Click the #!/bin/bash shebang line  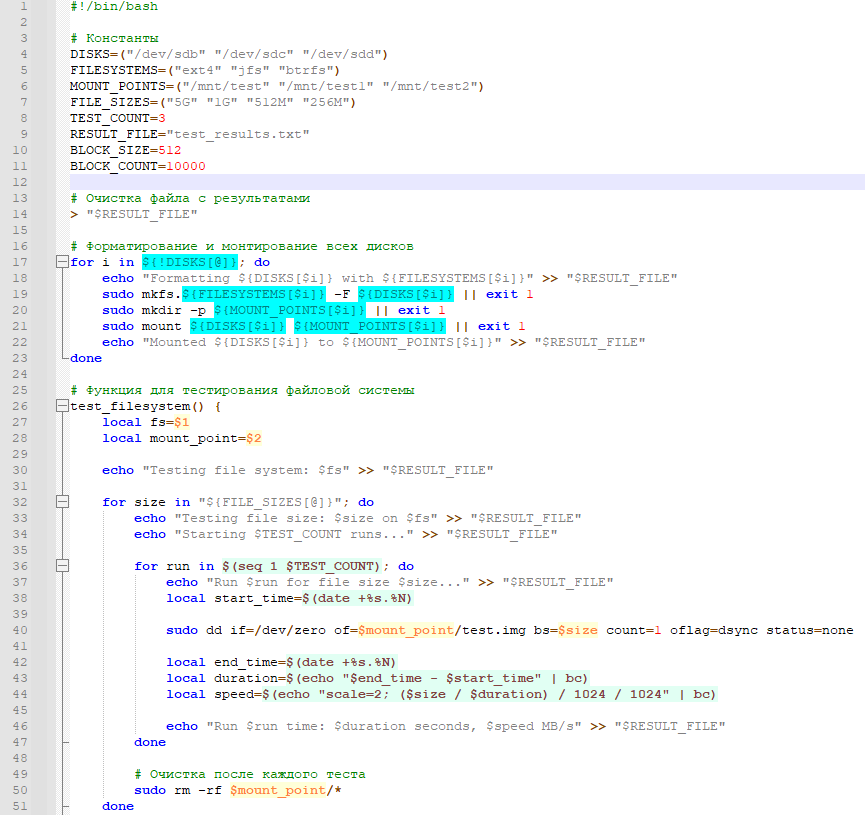tap(114, 7)
